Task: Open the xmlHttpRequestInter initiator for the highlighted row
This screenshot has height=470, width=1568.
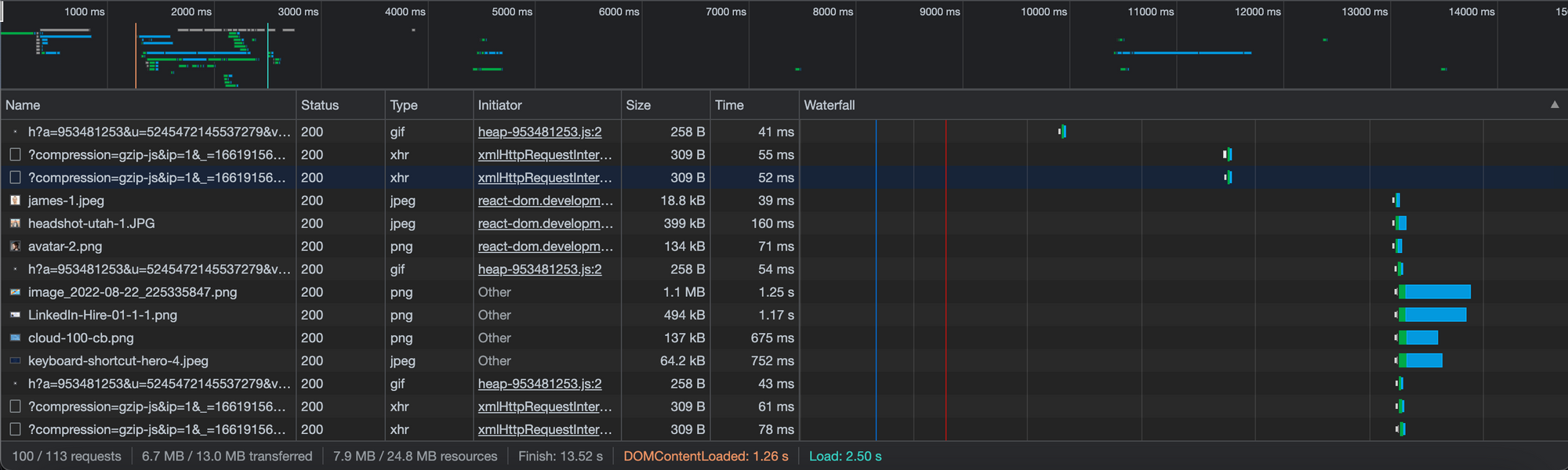Action: click(x=545, y=178)
